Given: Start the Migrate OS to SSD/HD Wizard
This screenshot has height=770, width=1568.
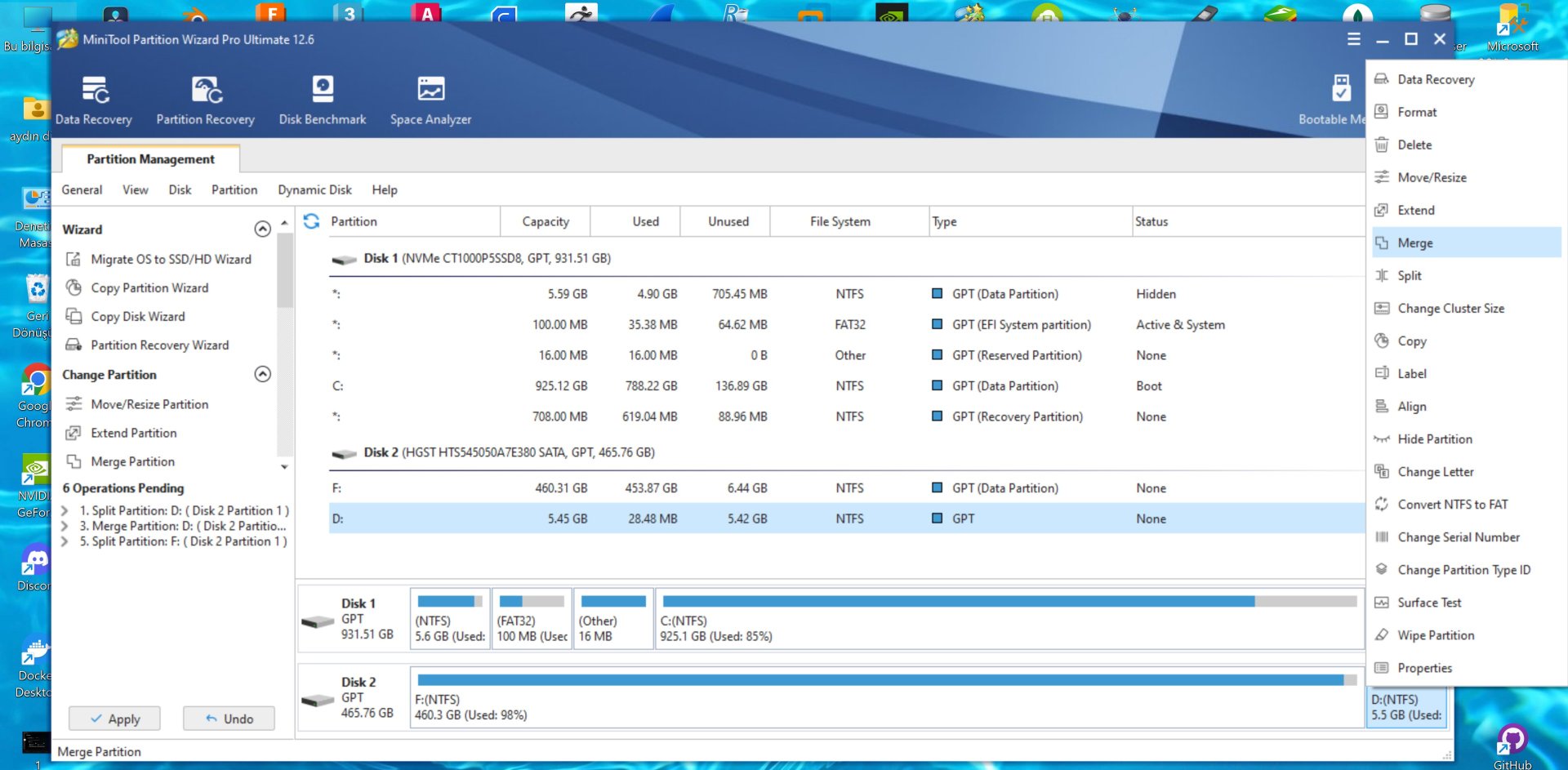Looking at the screenshot, I should click(171, 260).
